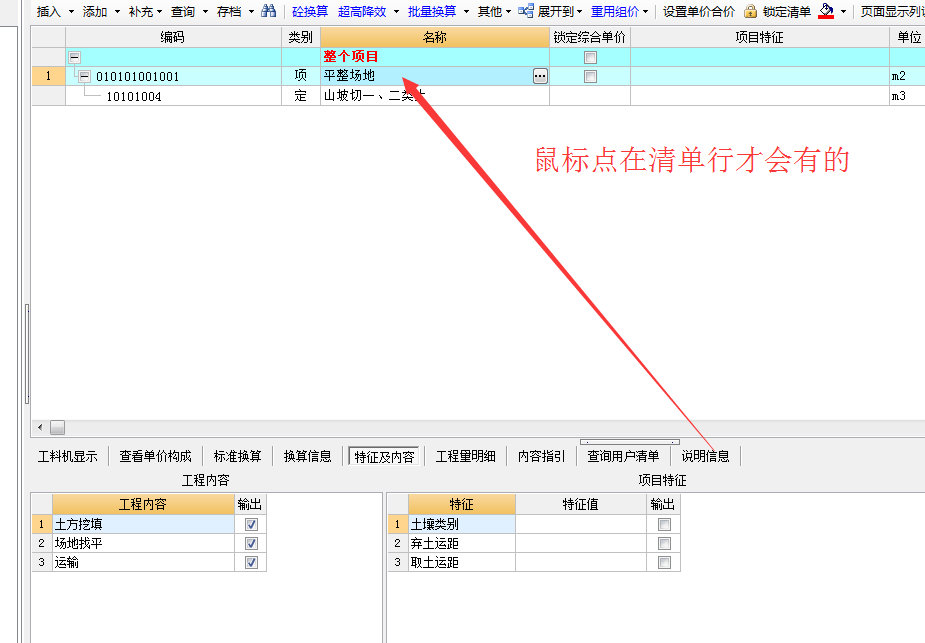The image size is (925, 643).
Task: Click 特征值 field for 土壤类别
Action: pos(580,524)
